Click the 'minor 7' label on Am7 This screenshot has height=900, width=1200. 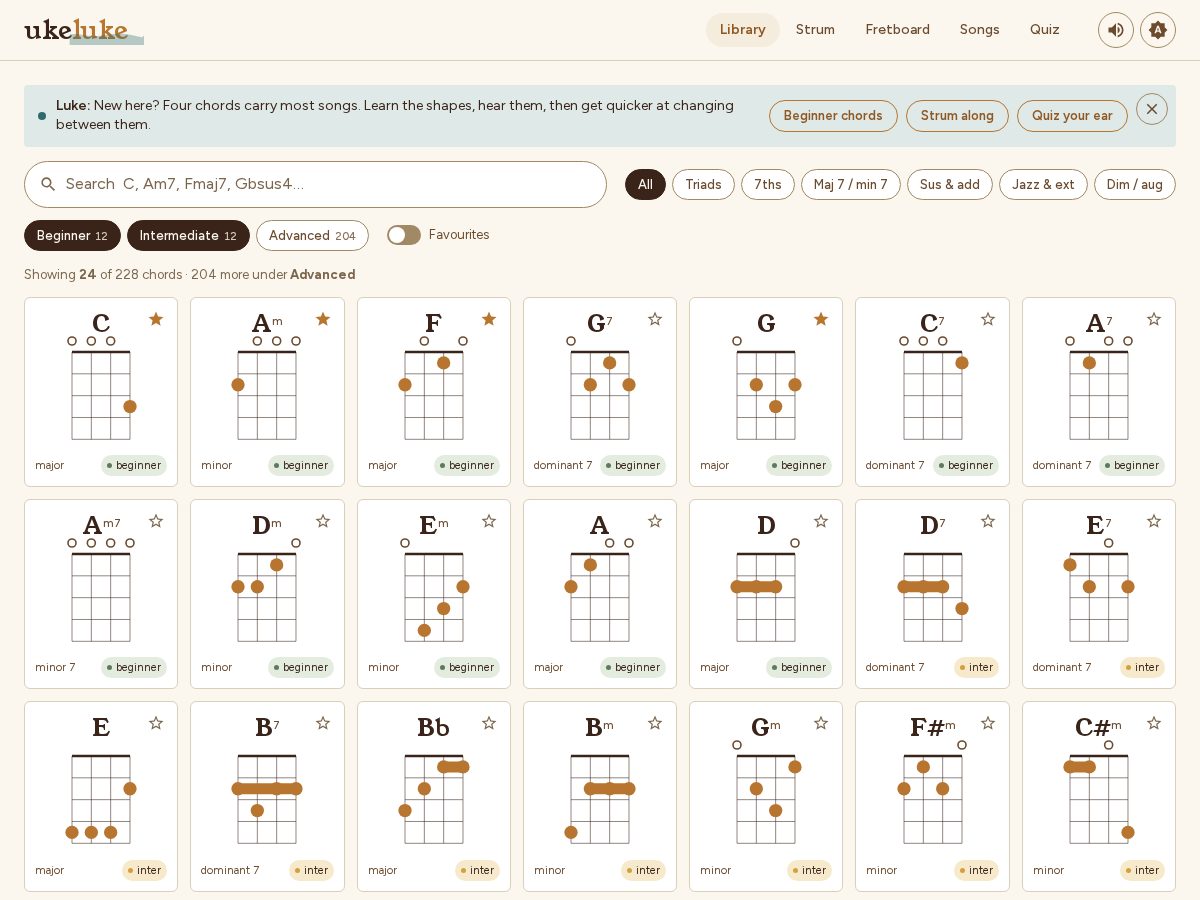tap(55, 667)
